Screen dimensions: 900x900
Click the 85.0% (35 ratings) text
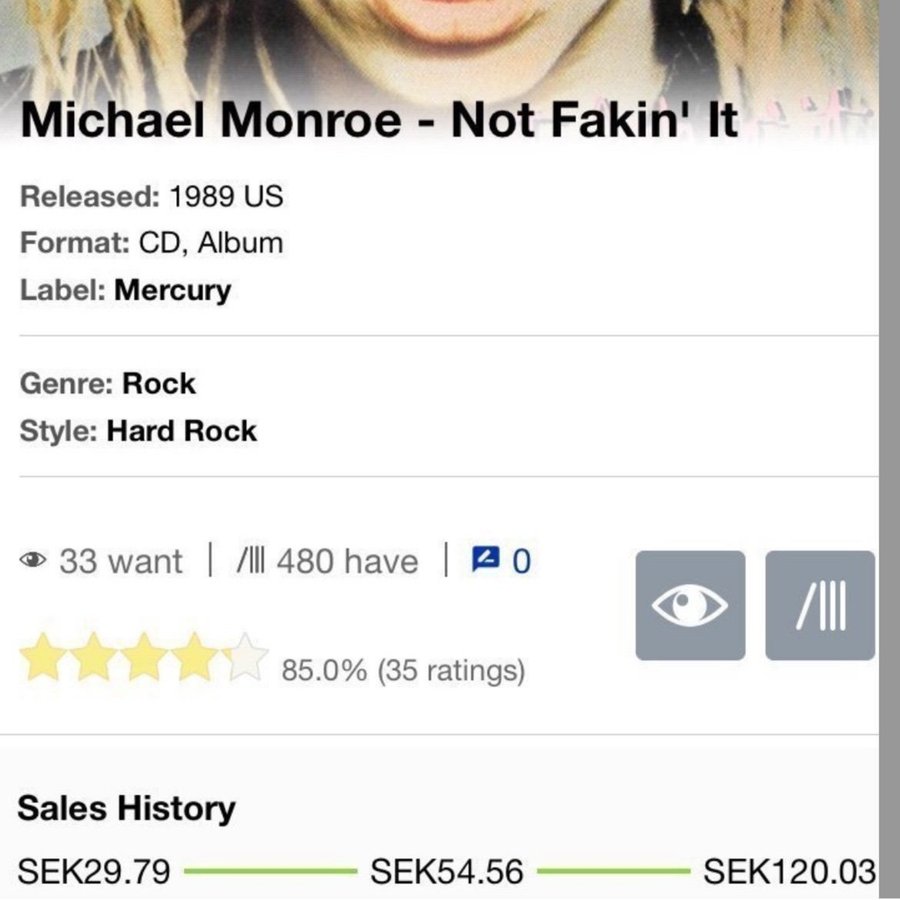(403, 669)
